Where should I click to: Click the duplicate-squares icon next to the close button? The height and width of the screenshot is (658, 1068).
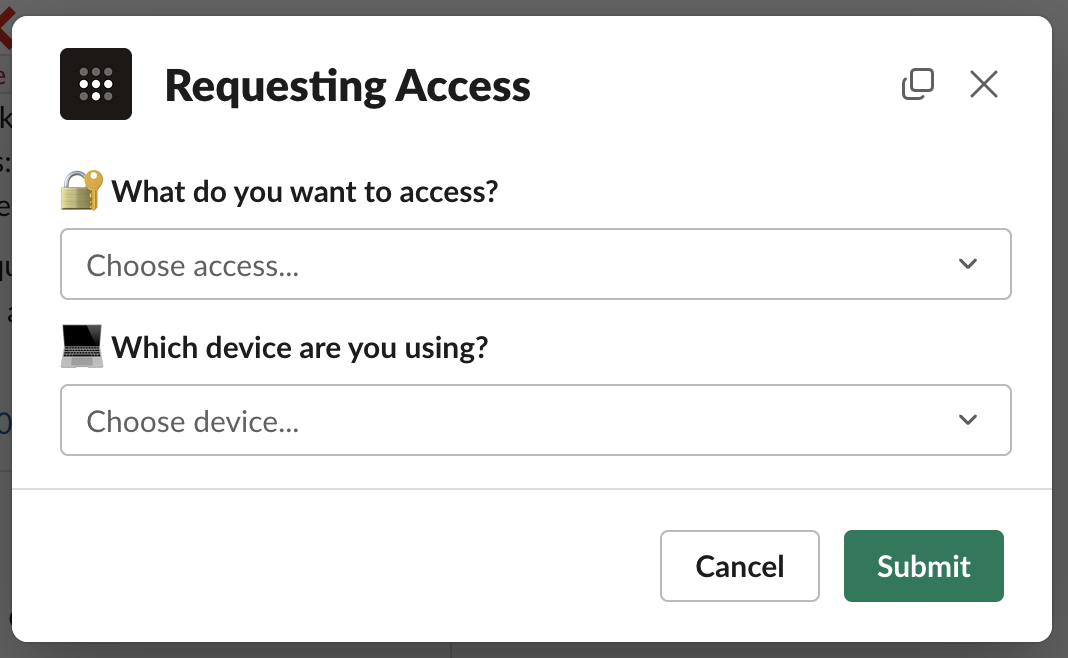pyautogui.click(x=918, y=84)
